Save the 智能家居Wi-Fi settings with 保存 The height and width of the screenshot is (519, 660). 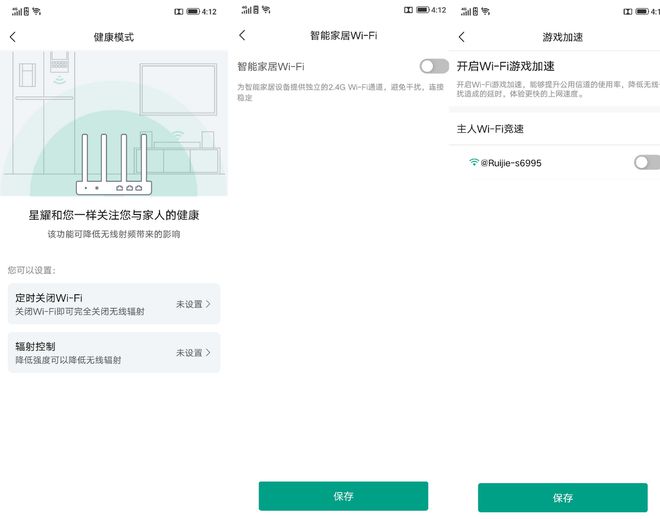pos(343,496)
